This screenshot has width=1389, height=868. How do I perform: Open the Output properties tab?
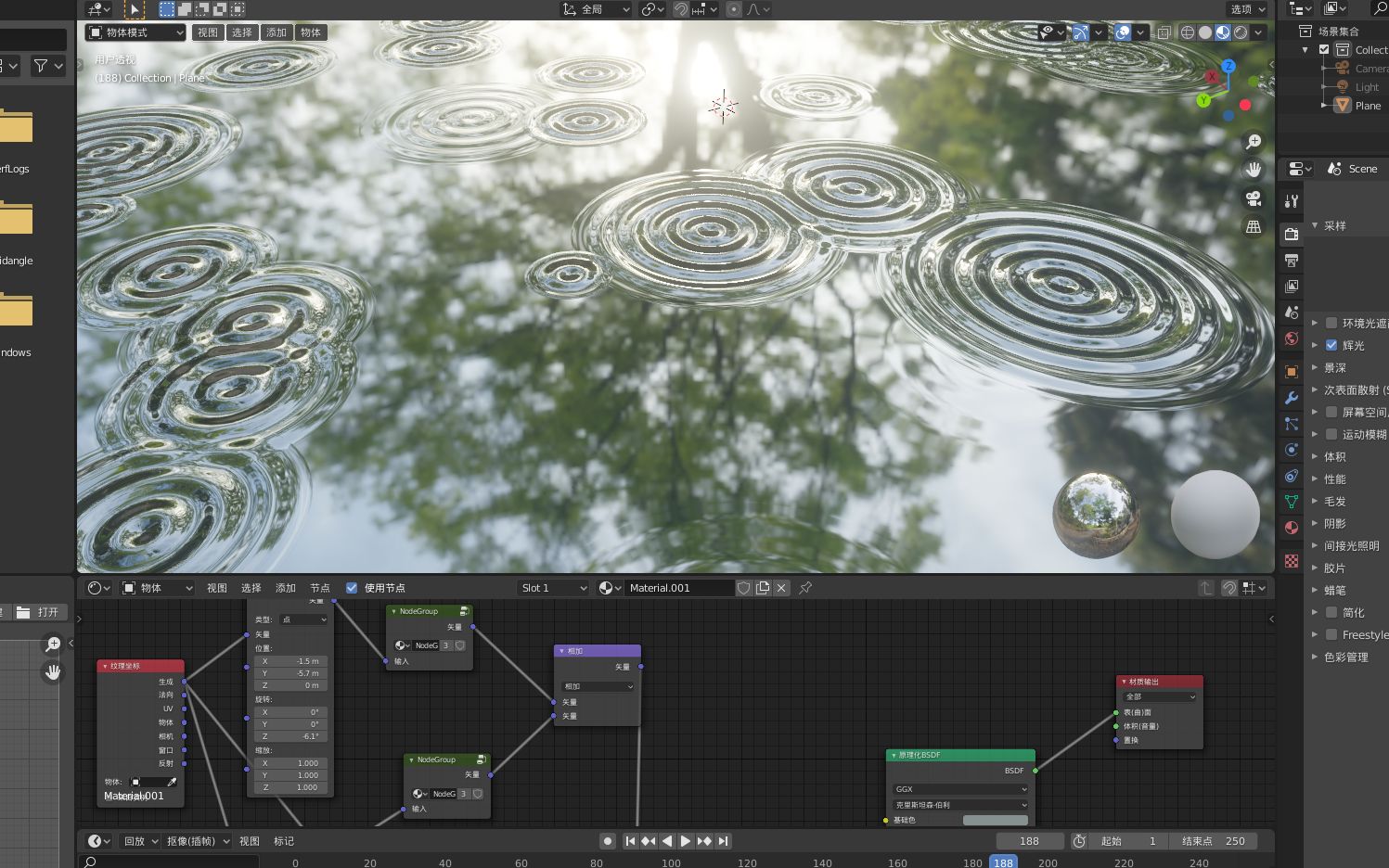(x=1291, y=261)
